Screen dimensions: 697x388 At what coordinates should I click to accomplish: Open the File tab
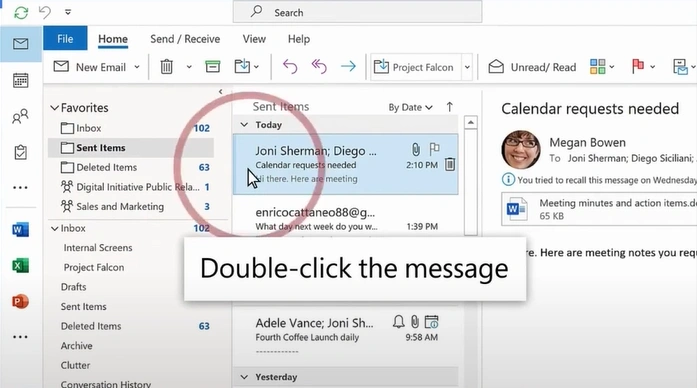65,39
